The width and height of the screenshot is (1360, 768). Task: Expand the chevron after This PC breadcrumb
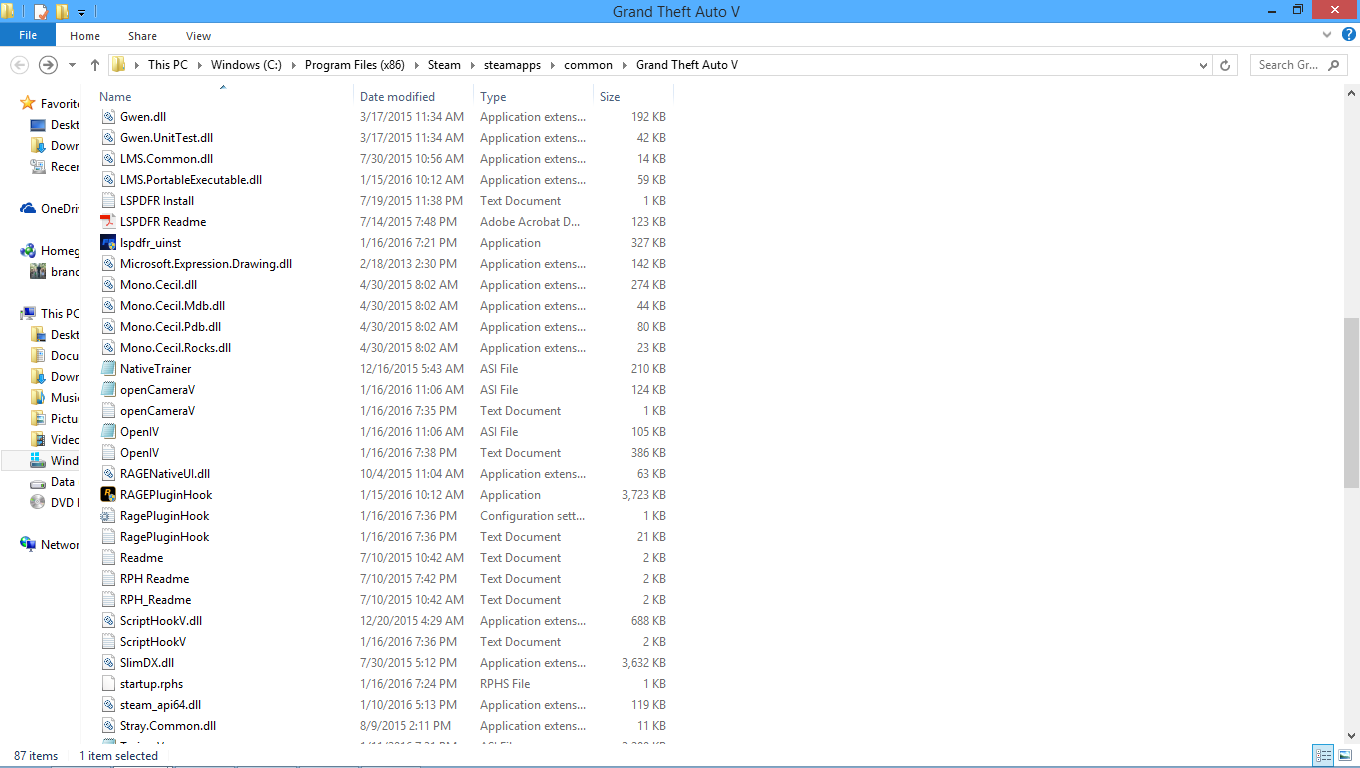(x=199, y=65)
